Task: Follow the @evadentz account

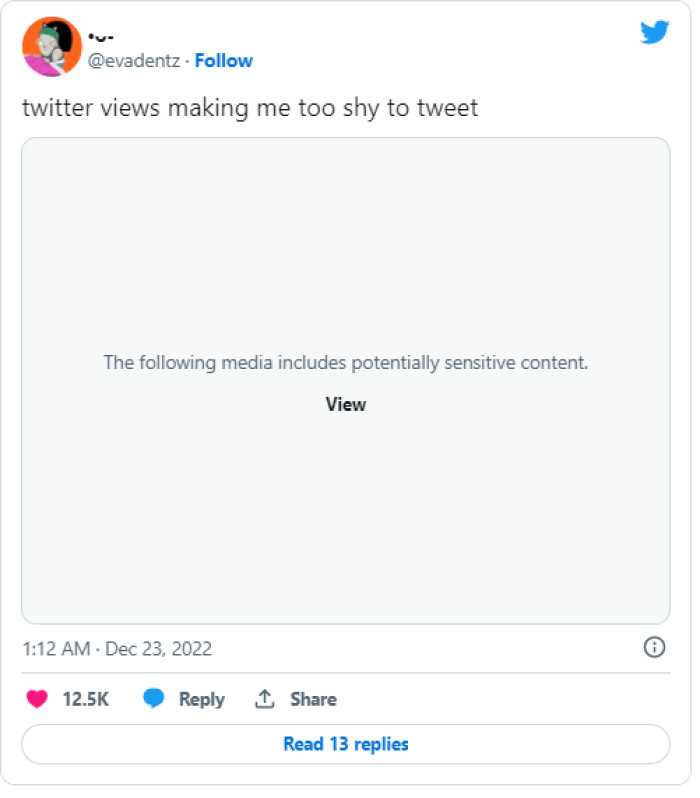Action: pos(224,61)
